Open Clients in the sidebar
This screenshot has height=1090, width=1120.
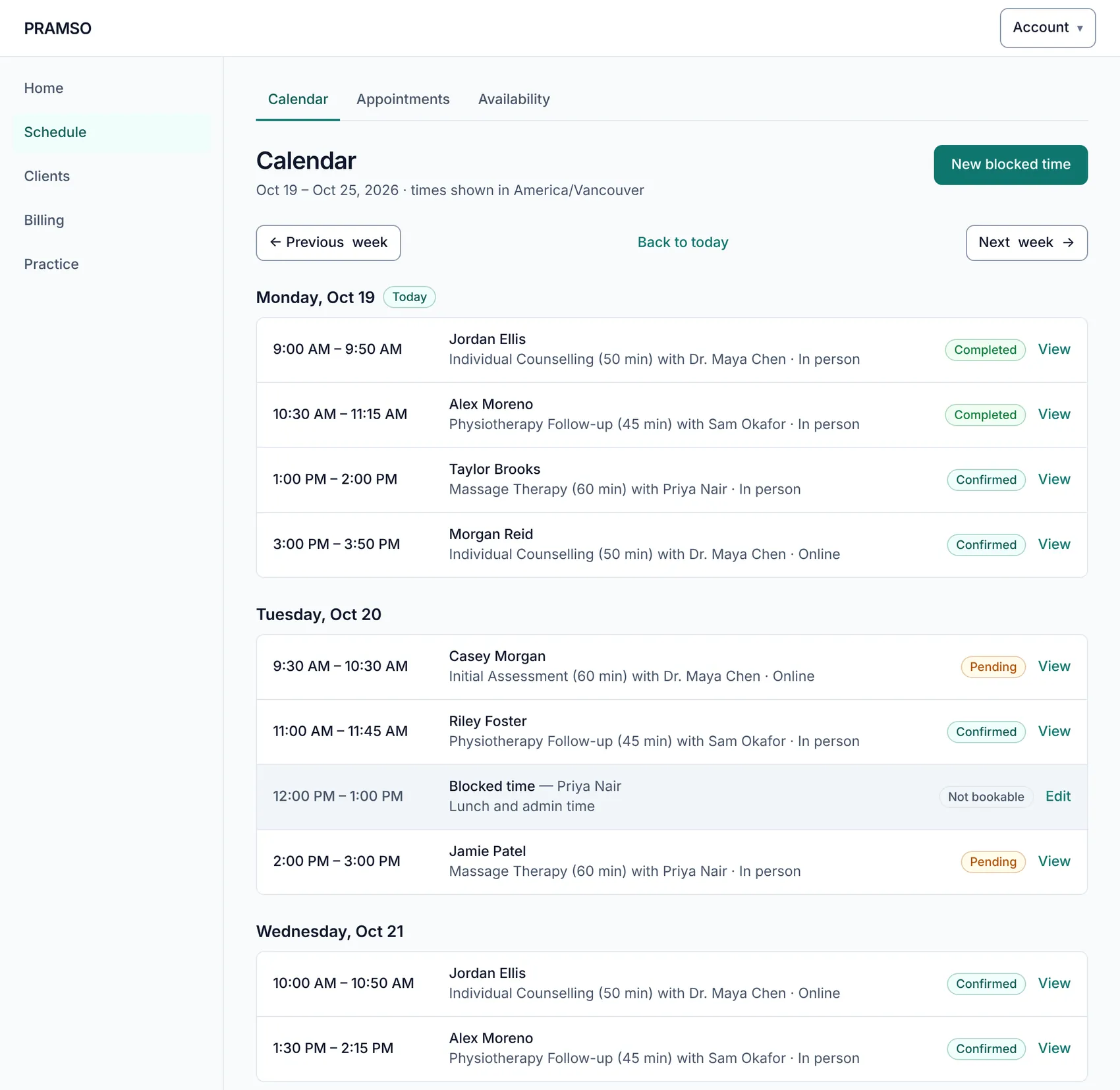click(x=47, y=177)
